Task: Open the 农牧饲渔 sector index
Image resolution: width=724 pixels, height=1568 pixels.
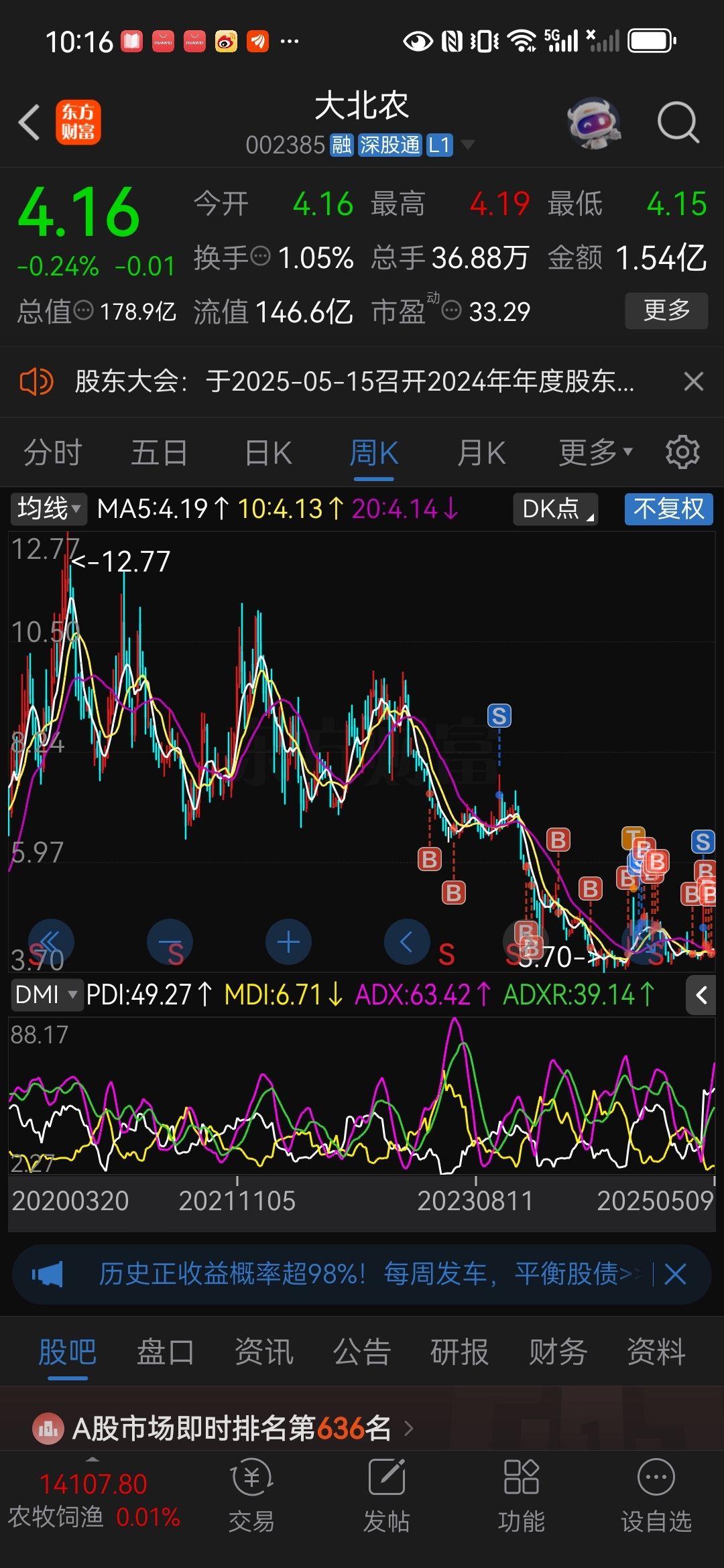Action: point(93,1500)
